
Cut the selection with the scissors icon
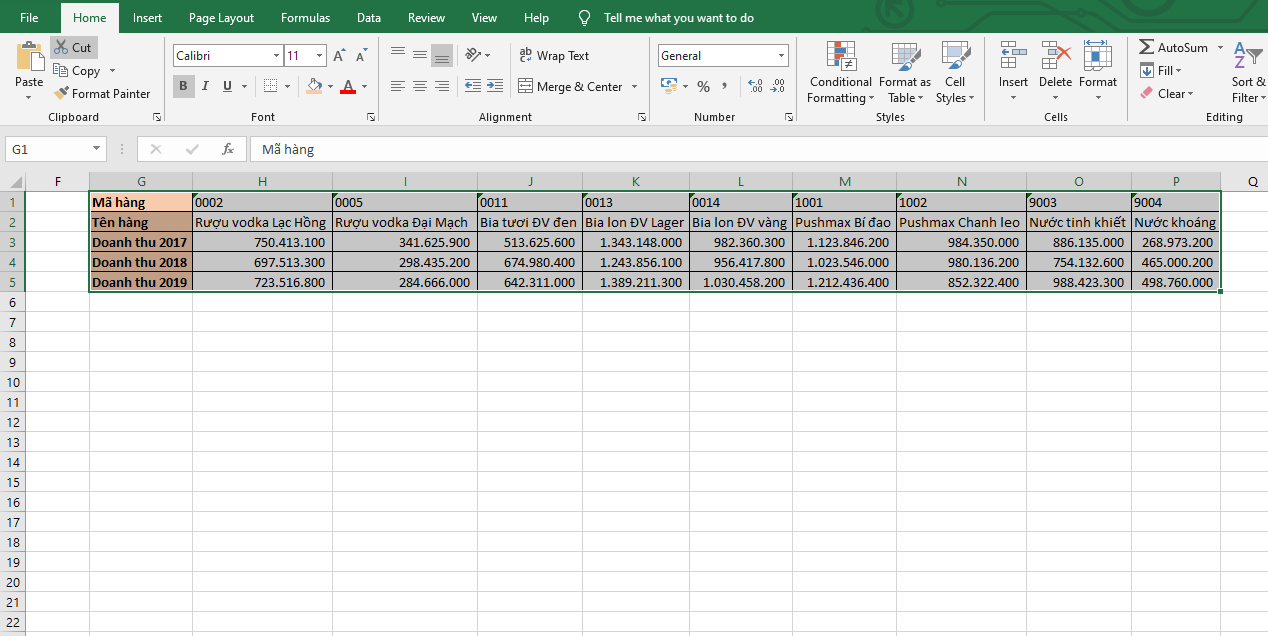[x=61, y=47]
